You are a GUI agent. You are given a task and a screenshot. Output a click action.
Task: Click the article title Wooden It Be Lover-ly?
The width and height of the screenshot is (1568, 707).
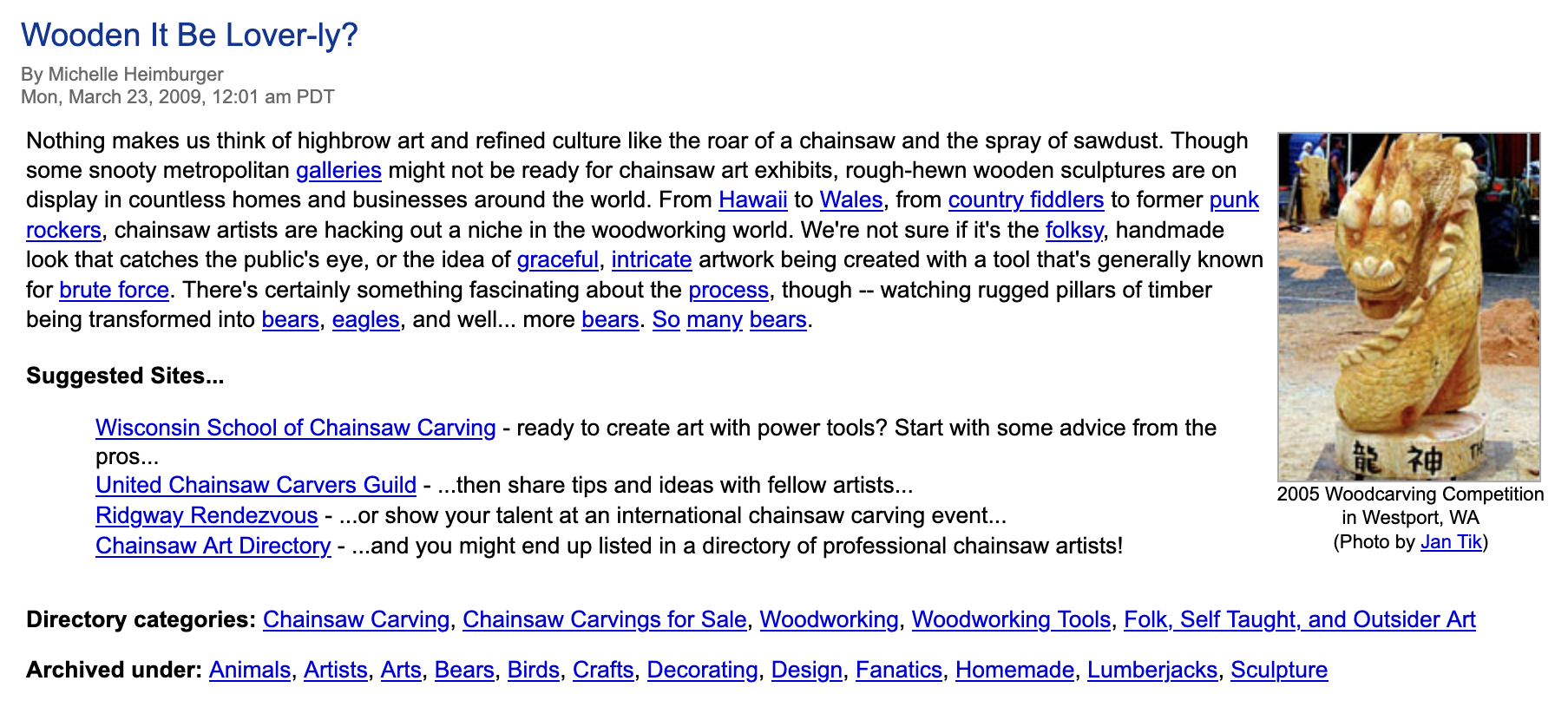point(189,35)
